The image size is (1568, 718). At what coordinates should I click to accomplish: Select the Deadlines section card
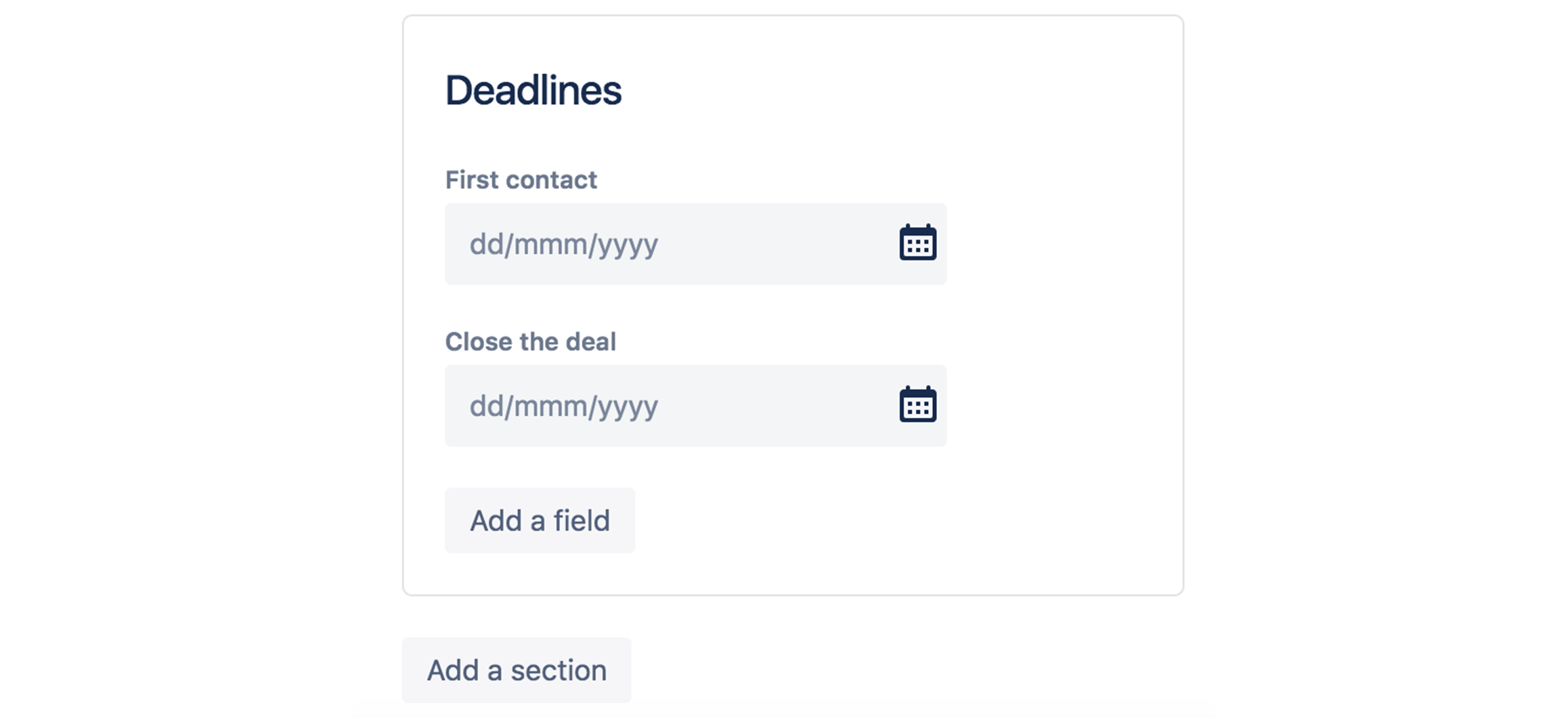(x=793, y=305)
